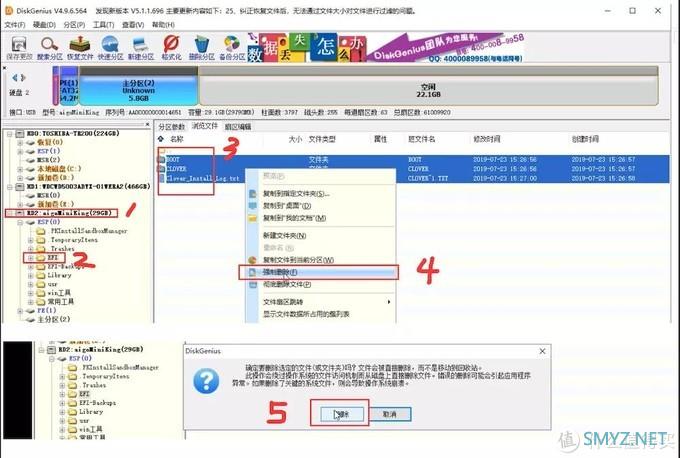The width and height of the screenshot is (680, 458).
Task: Open the 帮助(H) menu
Action: pos(163,25)
